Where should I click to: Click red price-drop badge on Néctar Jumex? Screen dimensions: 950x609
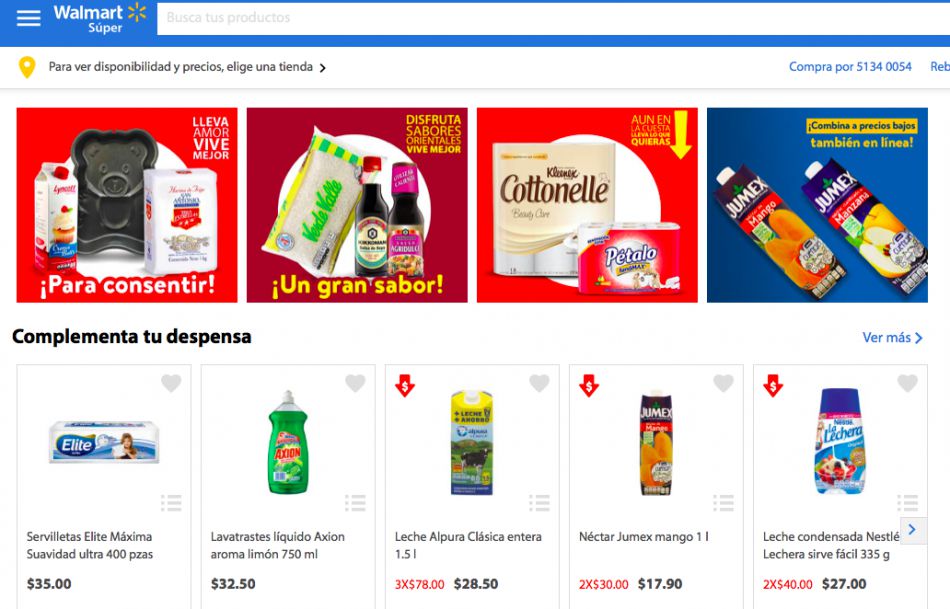click(x=589, y=385)
